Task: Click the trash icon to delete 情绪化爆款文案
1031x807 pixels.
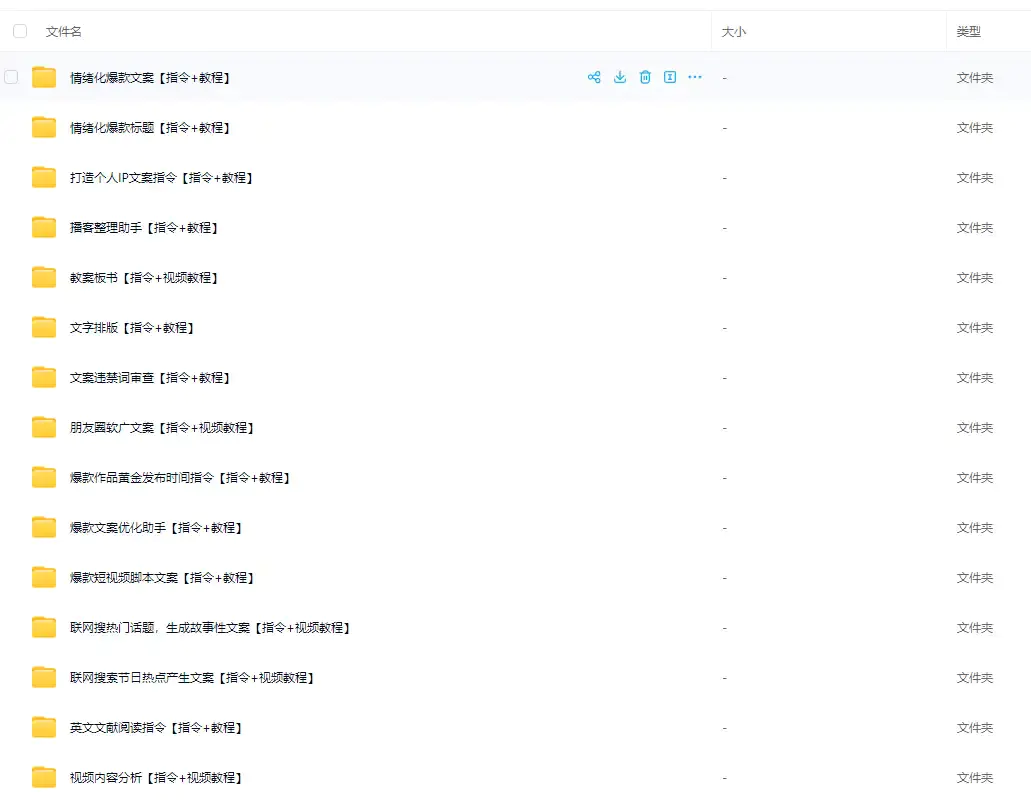Action: tap(645, 77)
